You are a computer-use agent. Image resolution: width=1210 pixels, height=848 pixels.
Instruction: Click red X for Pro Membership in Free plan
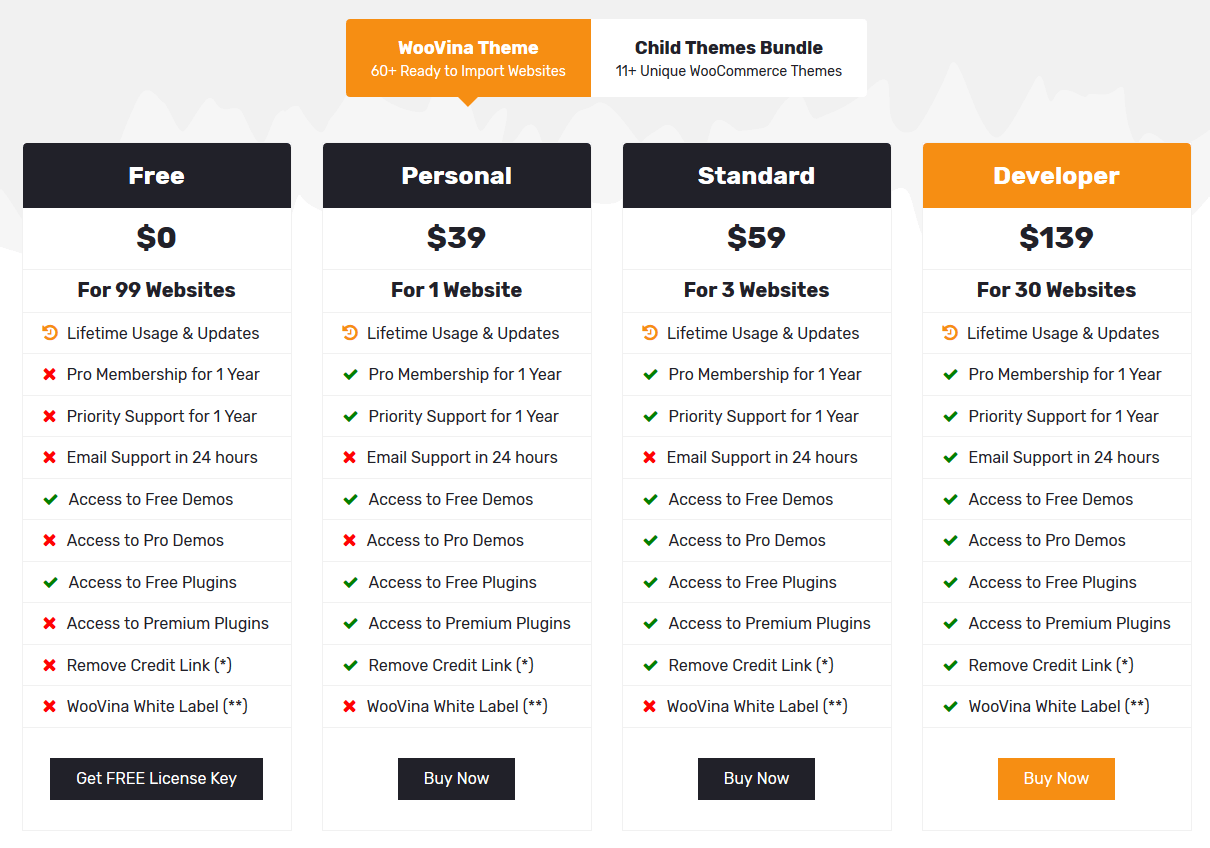point(49,375)
